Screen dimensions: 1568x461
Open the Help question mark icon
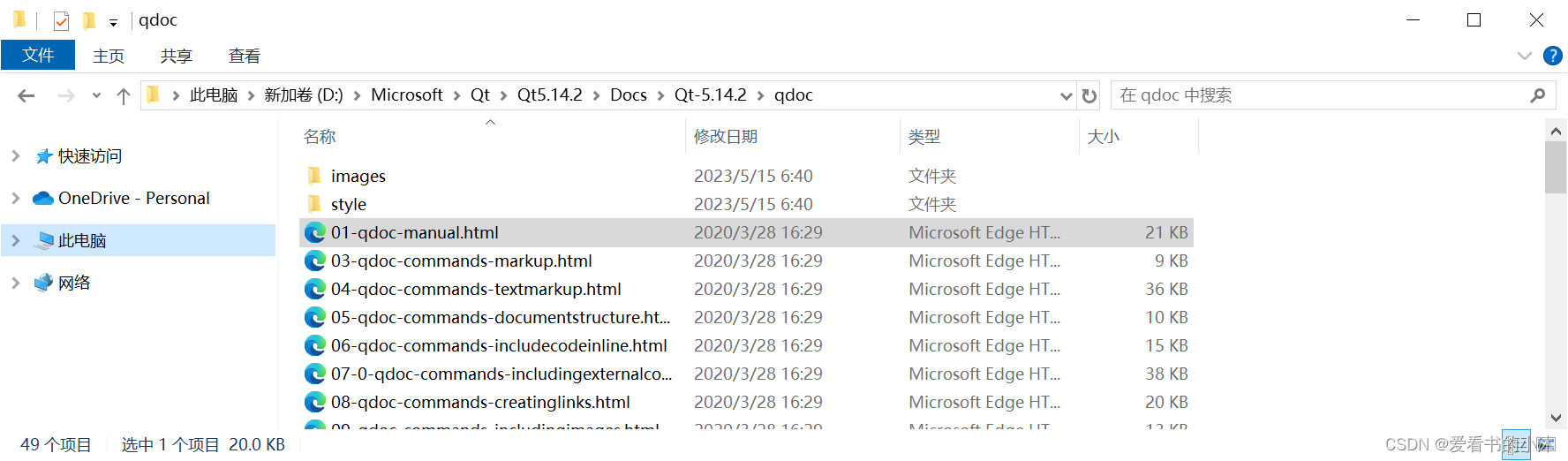click(x=1552, y=56)
